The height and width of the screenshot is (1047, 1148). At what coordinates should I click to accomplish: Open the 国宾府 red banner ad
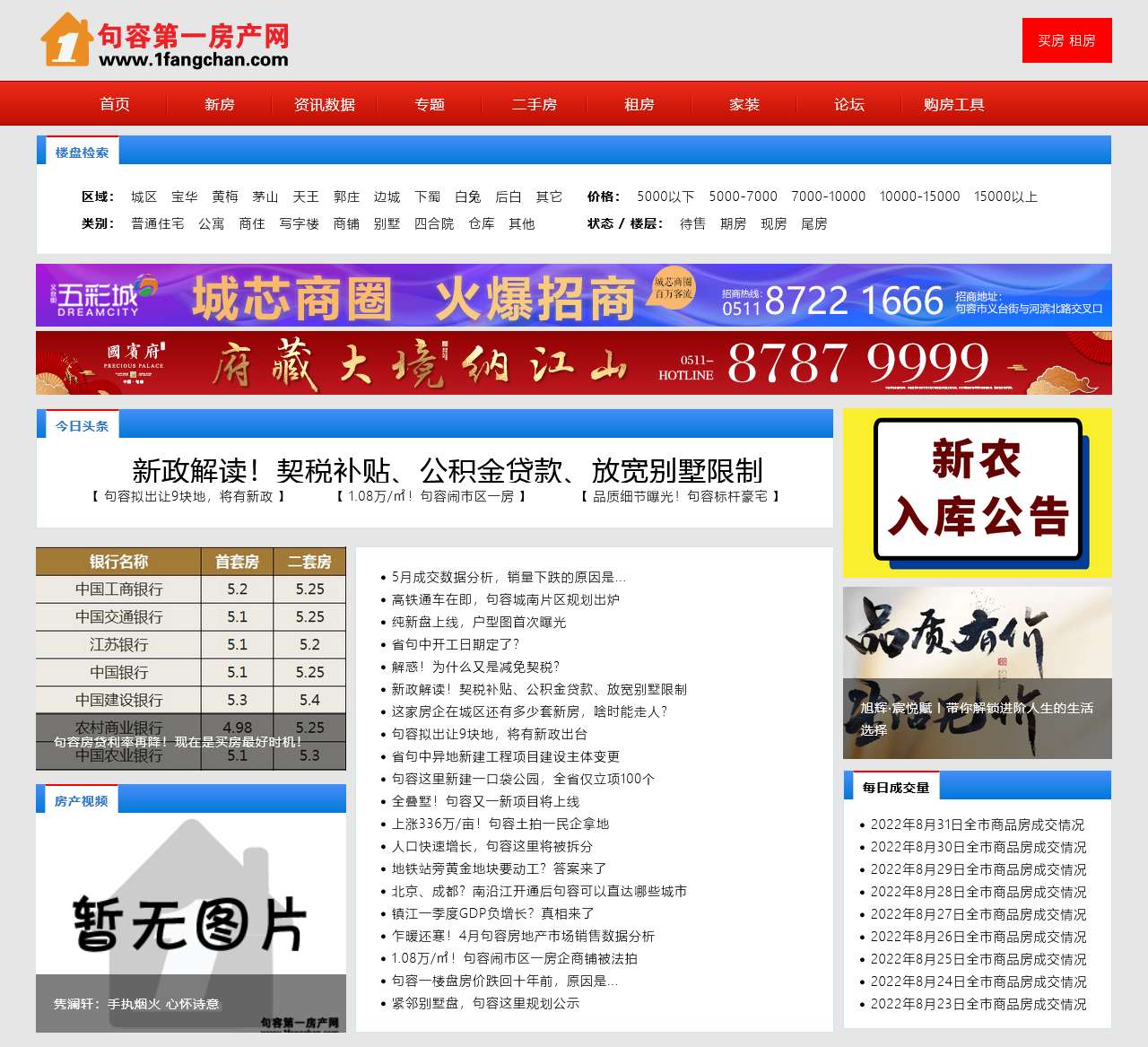coord(573,362)
